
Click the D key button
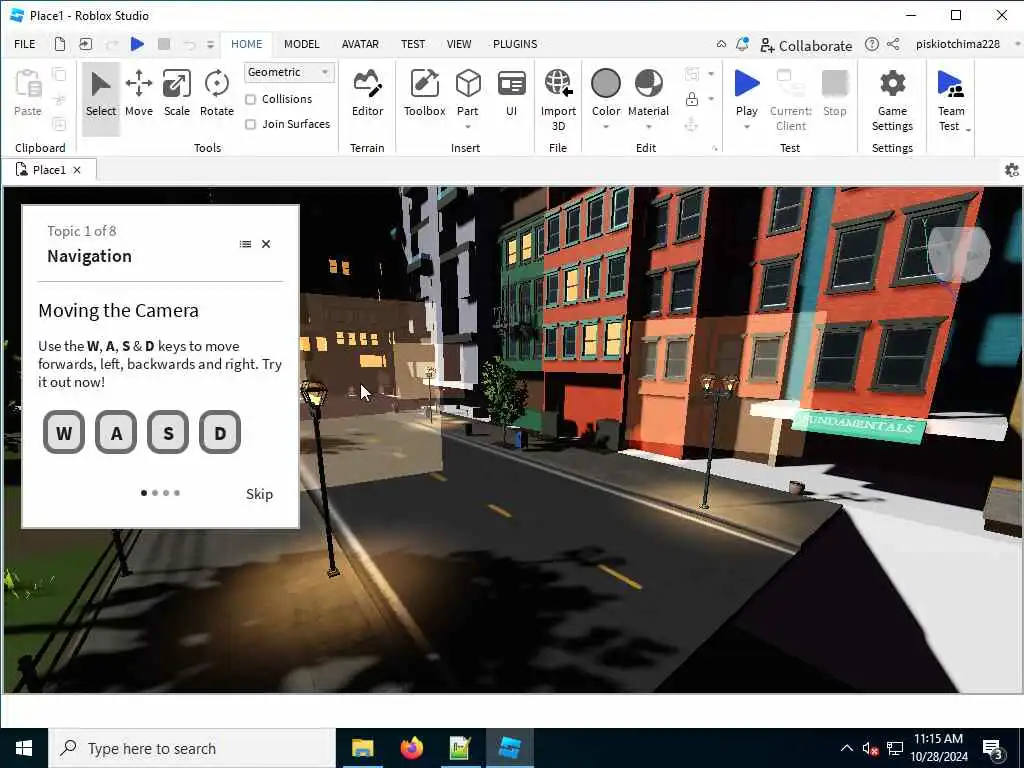pyautogui.click(x=220, y=432)
